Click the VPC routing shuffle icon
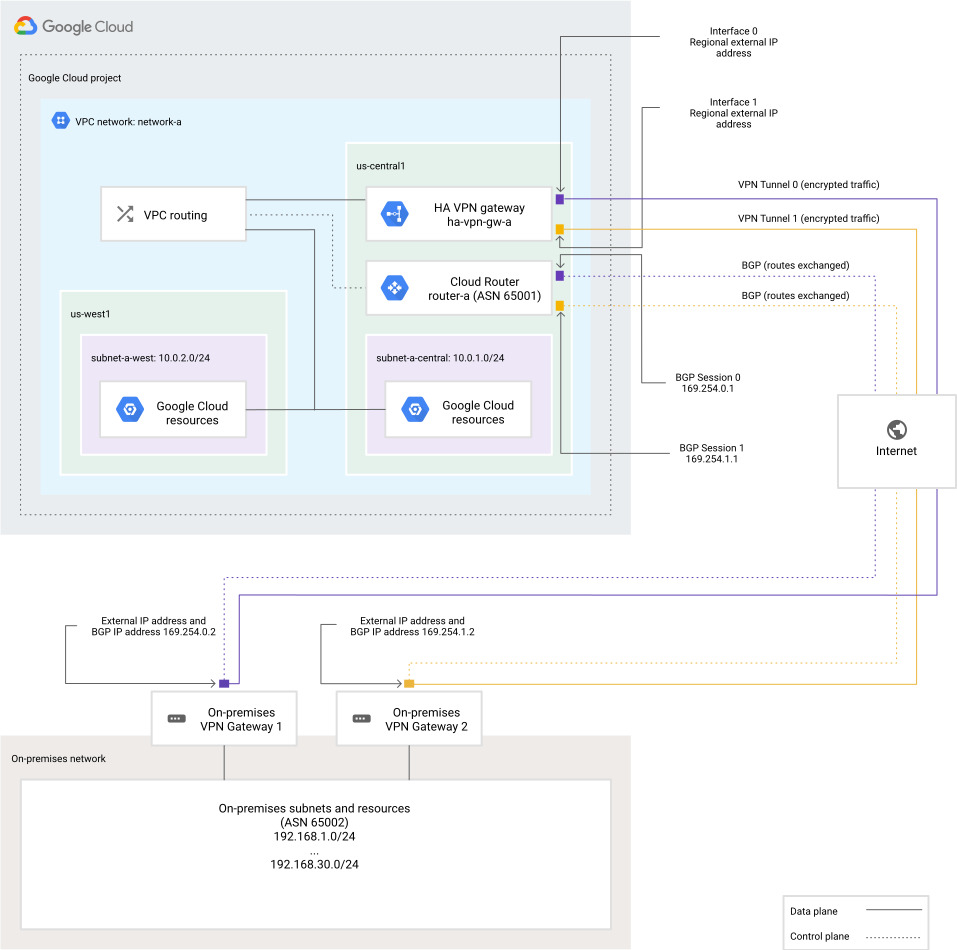957x950 pixels. 125,214
